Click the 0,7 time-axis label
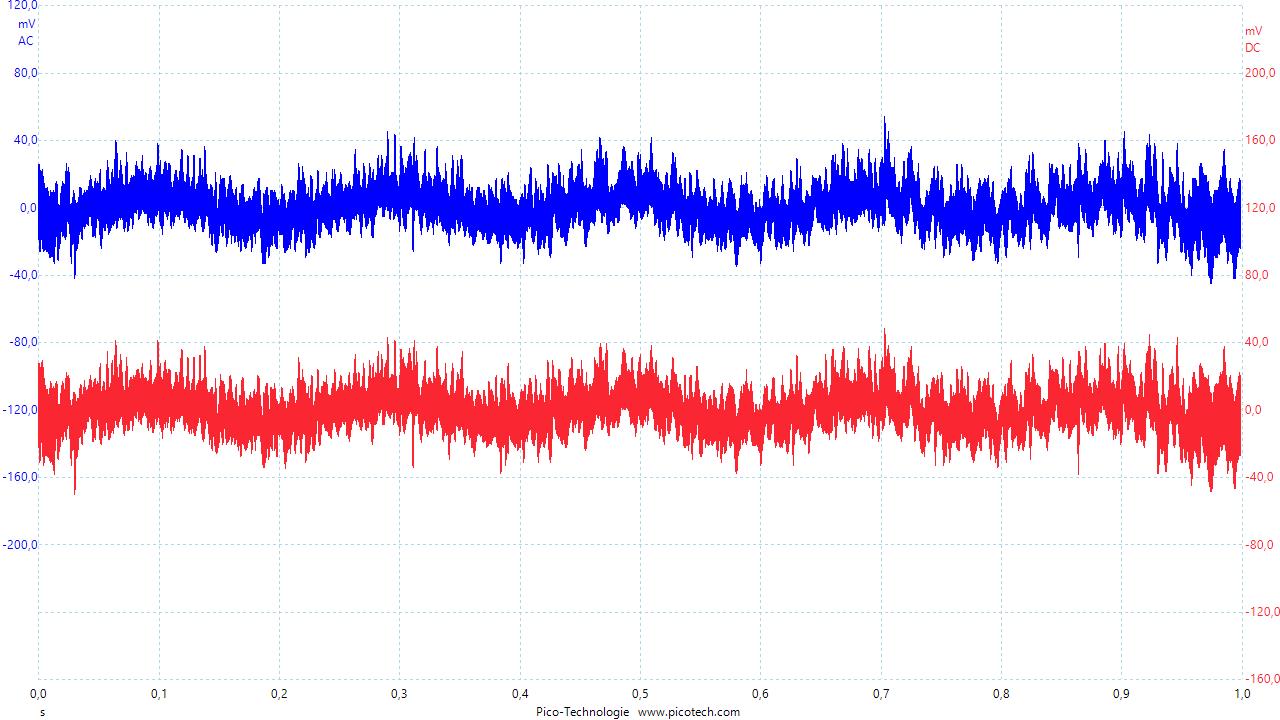Viewport: 1280px width, 720px height. (881, 693)
